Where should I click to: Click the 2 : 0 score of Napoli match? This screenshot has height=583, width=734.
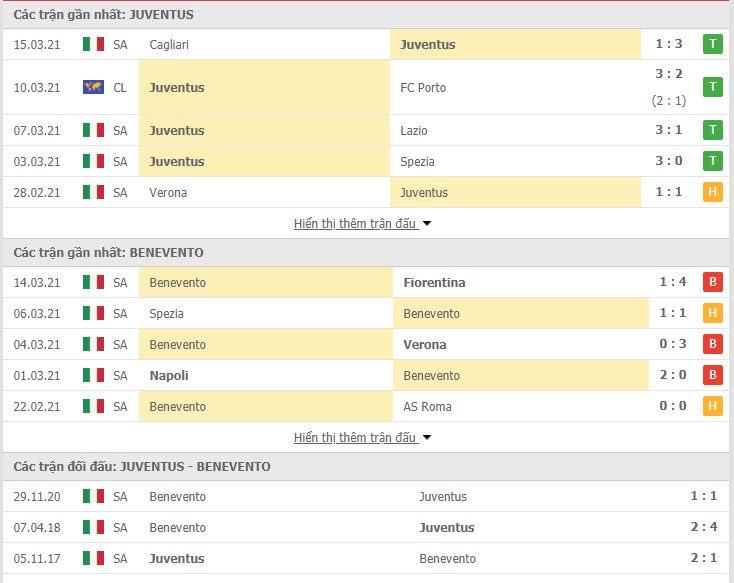click(673, 374)
